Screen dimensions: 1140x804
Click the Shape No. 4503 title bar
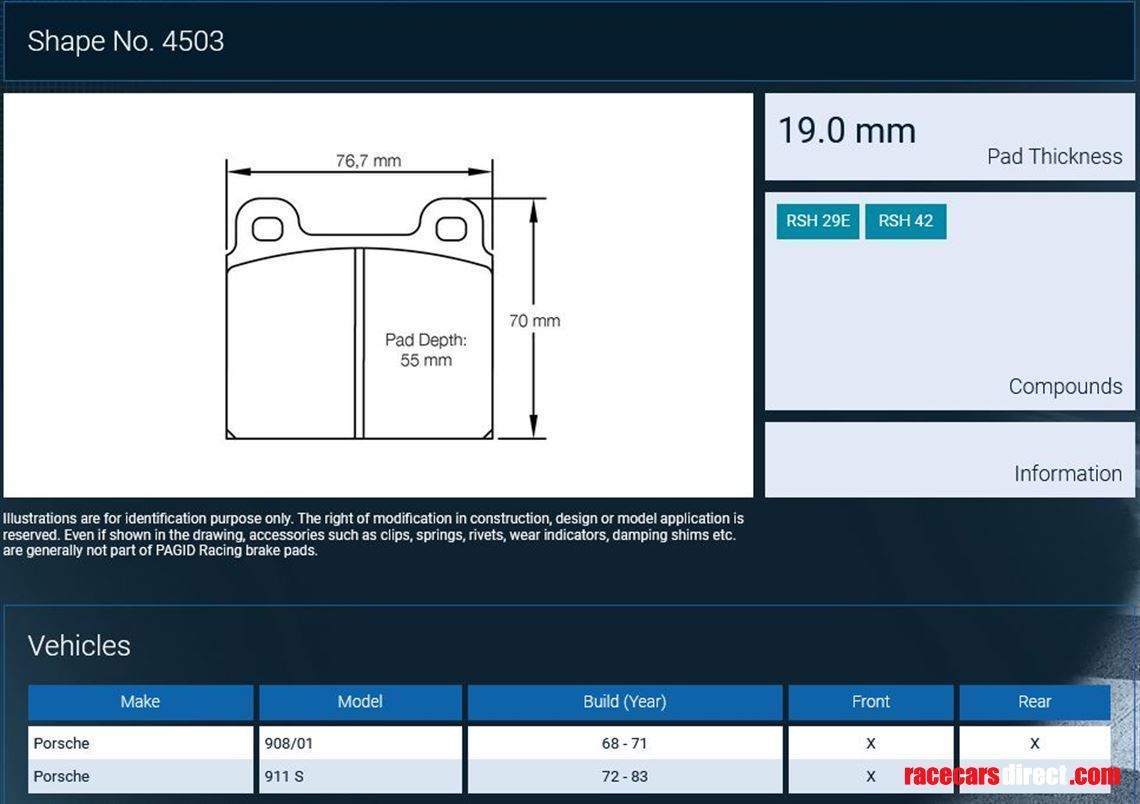click(127, 42)
